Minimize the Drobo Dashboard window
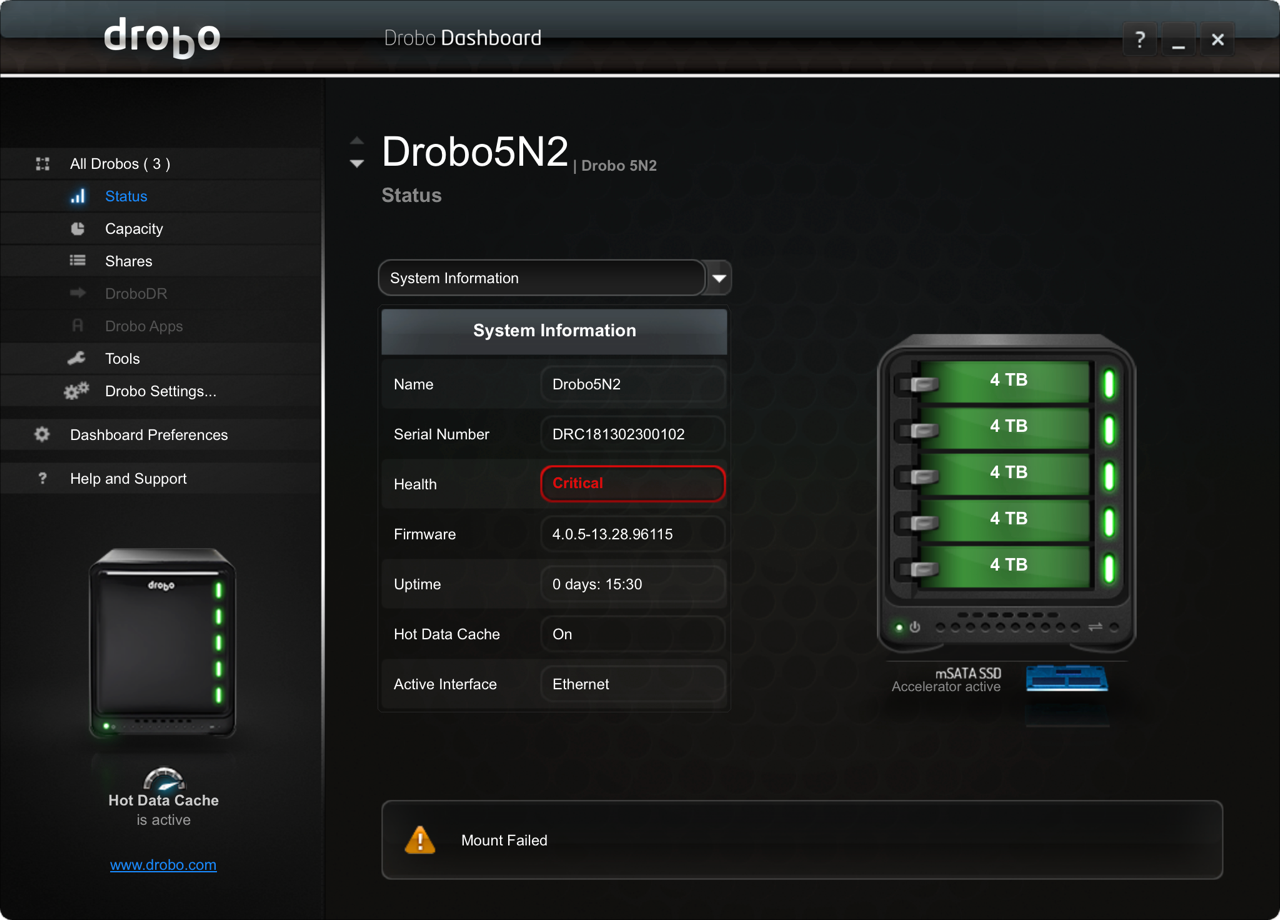 pyautogui.click(x=1178, y=40)
